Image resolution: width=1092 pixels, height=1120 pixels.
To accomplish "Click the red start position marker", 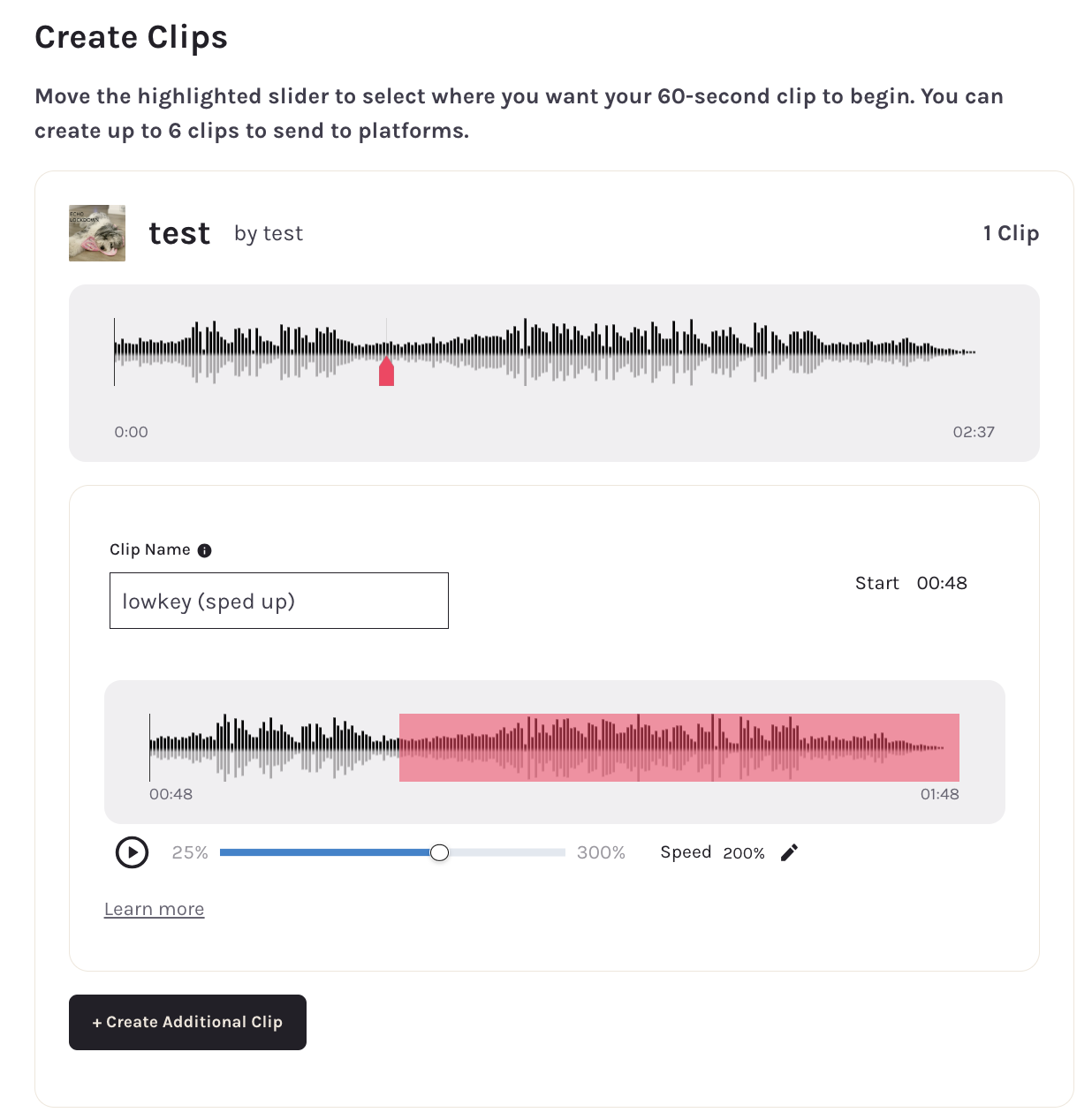I will (386, 372).
